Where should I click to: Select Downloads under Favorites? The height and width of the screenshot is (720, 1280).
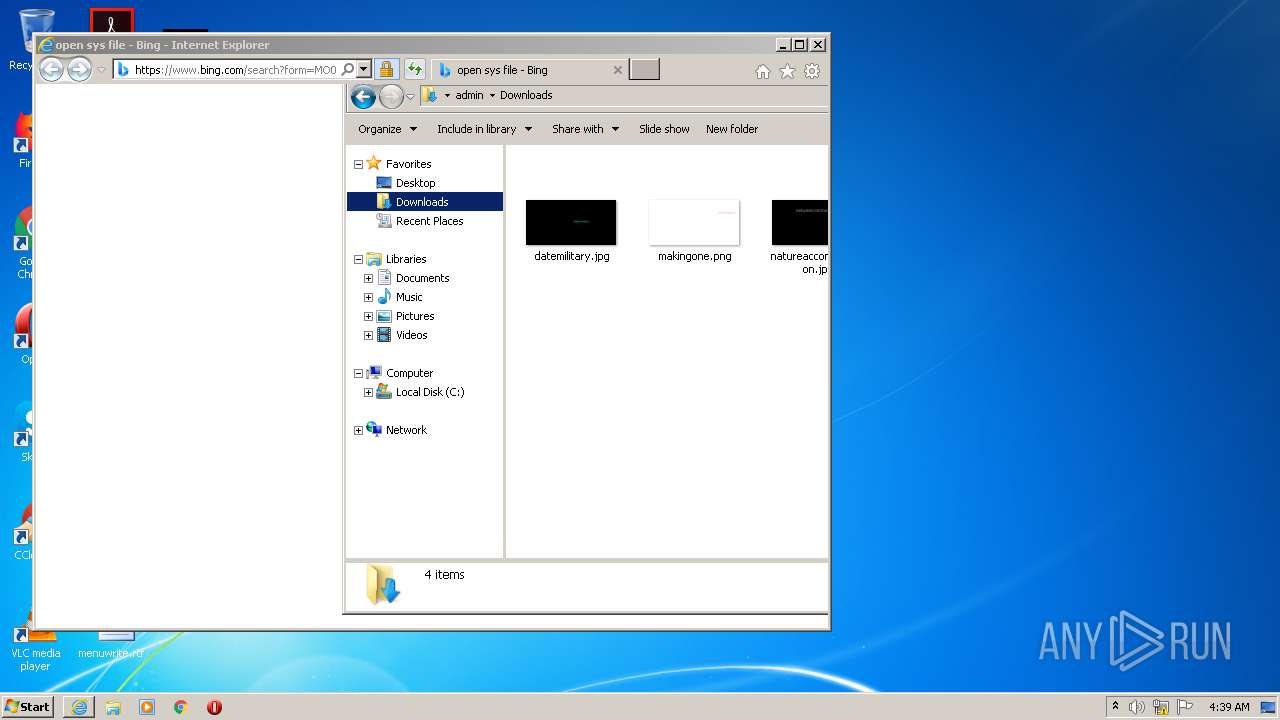tap(422, 202)
